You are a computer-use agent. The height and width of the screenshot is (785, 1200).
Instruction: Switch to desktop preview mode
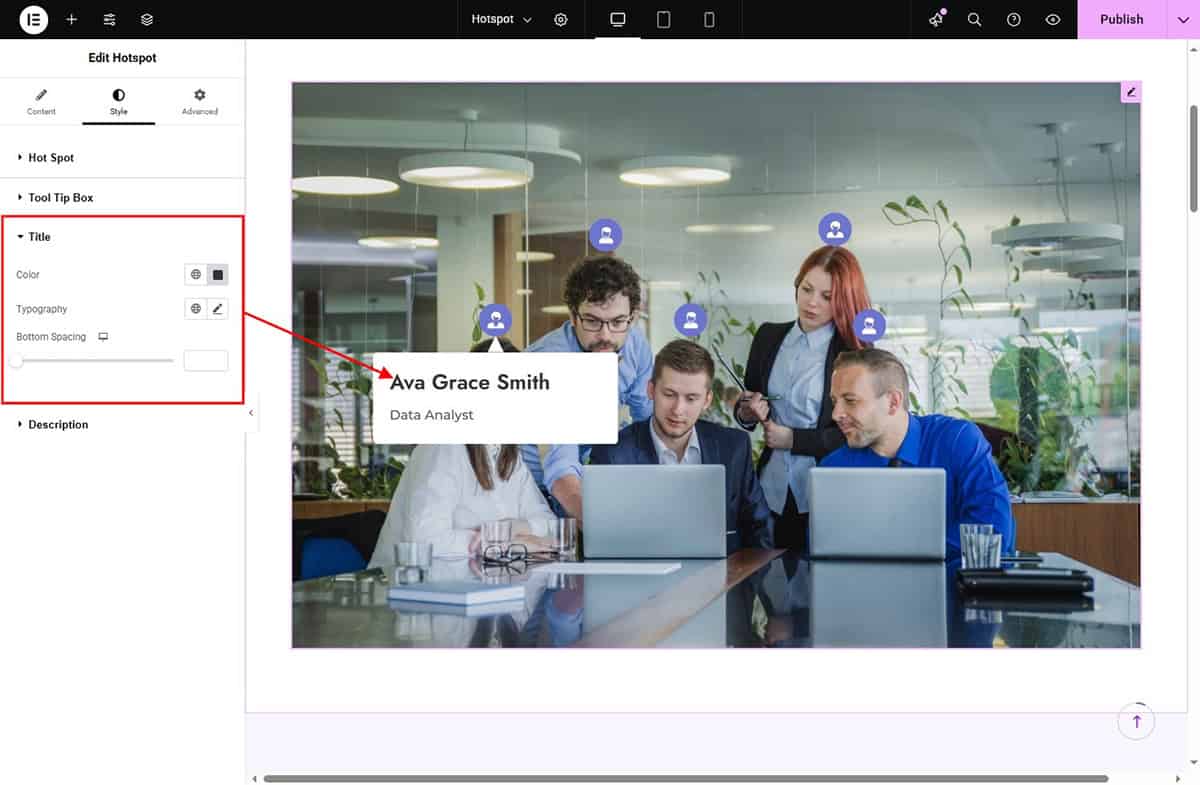(x=618, y=19)
